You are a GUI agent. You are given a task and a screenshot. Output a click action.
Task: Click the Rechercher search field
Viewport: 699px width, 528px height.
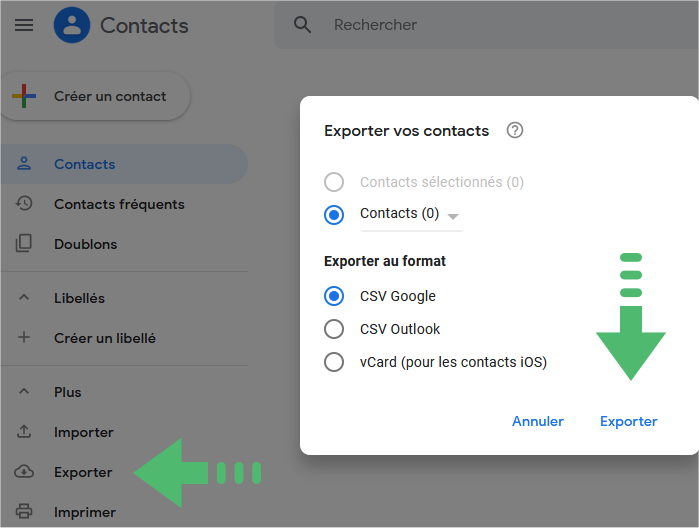(x=486, y=25)
